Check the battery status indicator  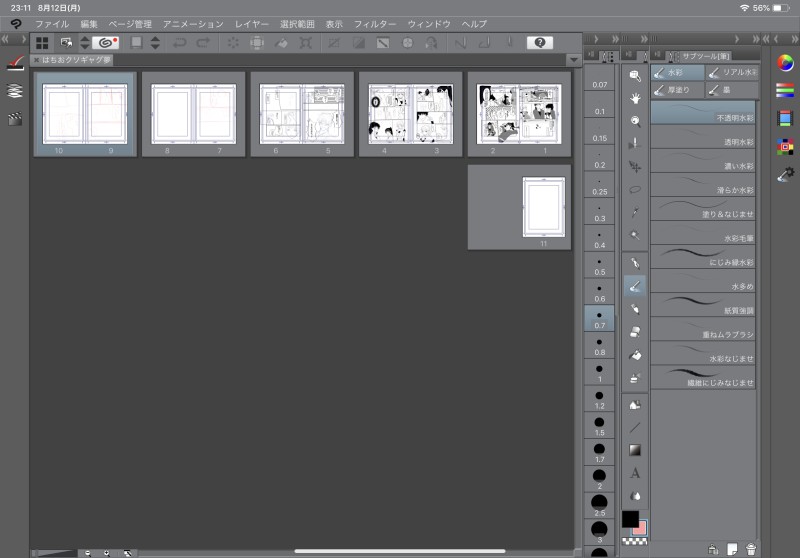coord(781,8)
